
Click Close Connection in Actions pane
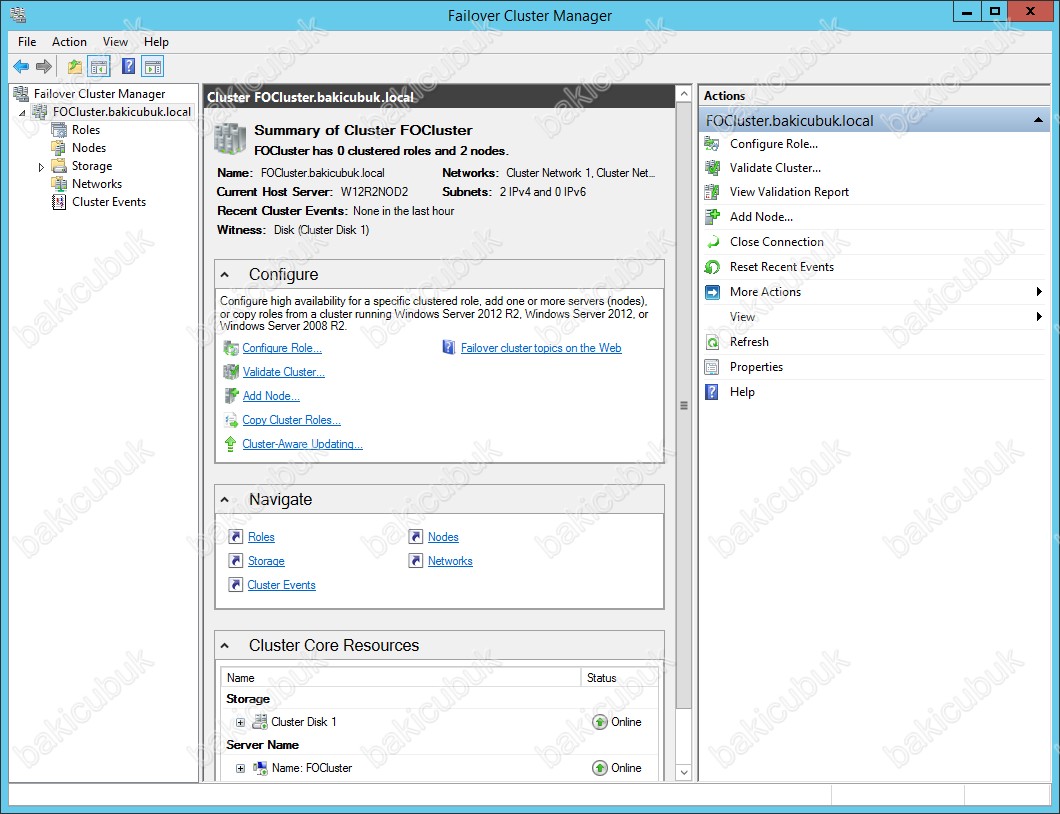pos(777,242)
